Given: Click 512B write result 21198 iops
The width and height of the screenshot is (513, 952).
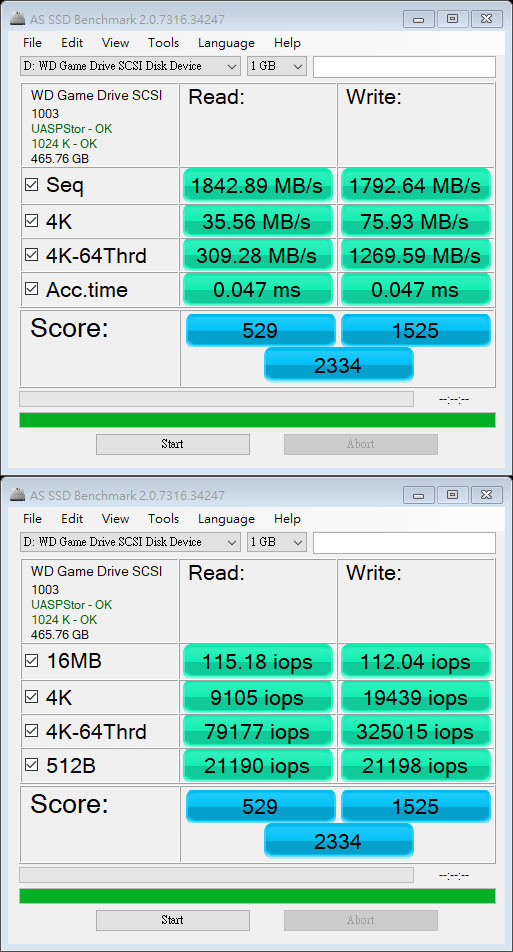Looking at the screenshot, I should pyautogui.click(x=415, y=765).
